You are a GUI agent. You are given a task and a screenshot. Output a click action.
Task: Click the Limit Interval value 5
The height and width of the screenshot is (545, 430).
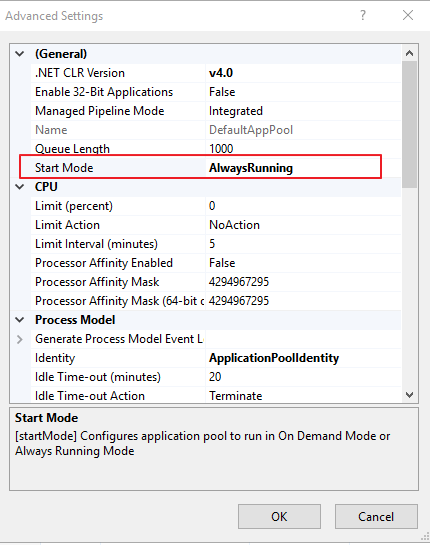tap(212, 244)
